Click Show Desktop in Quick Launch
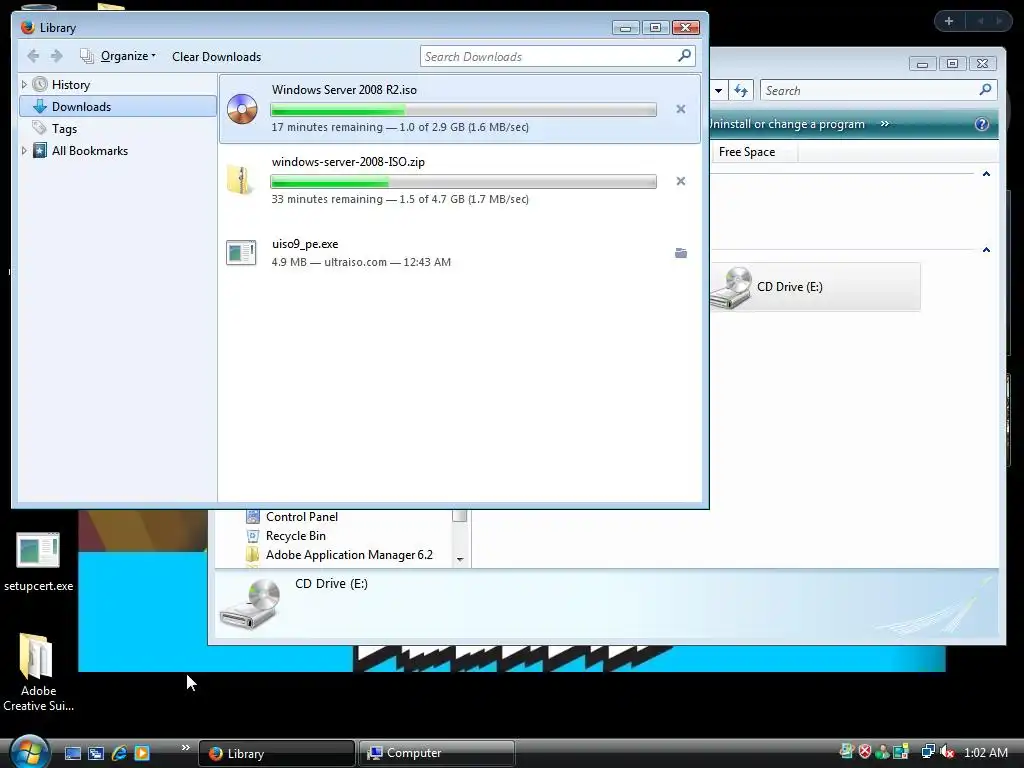Viewport: 1024px width, 768px height. (x=72, y=753)
